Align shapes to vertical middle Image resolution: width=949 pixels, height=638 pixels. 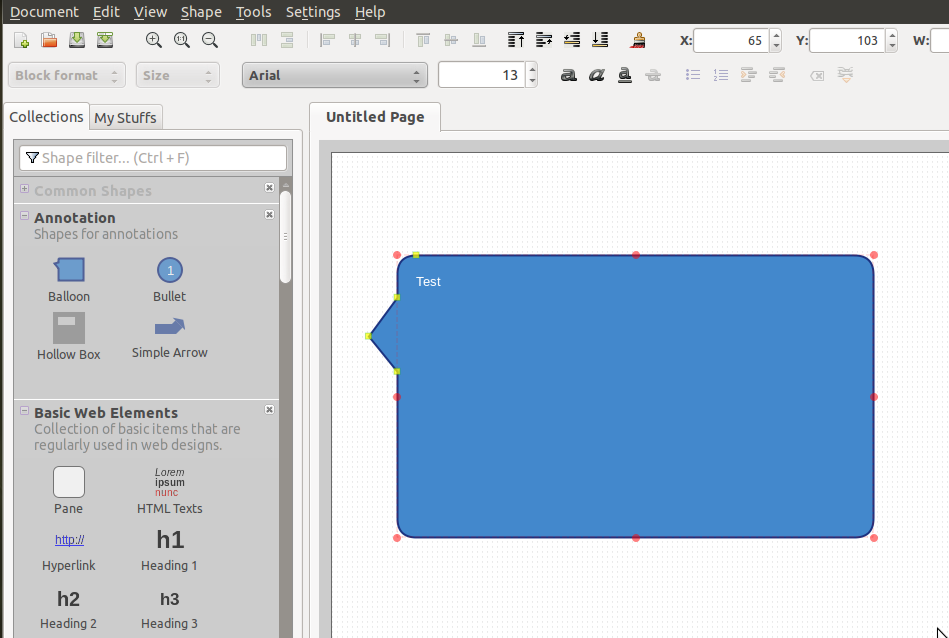[451, 40]
